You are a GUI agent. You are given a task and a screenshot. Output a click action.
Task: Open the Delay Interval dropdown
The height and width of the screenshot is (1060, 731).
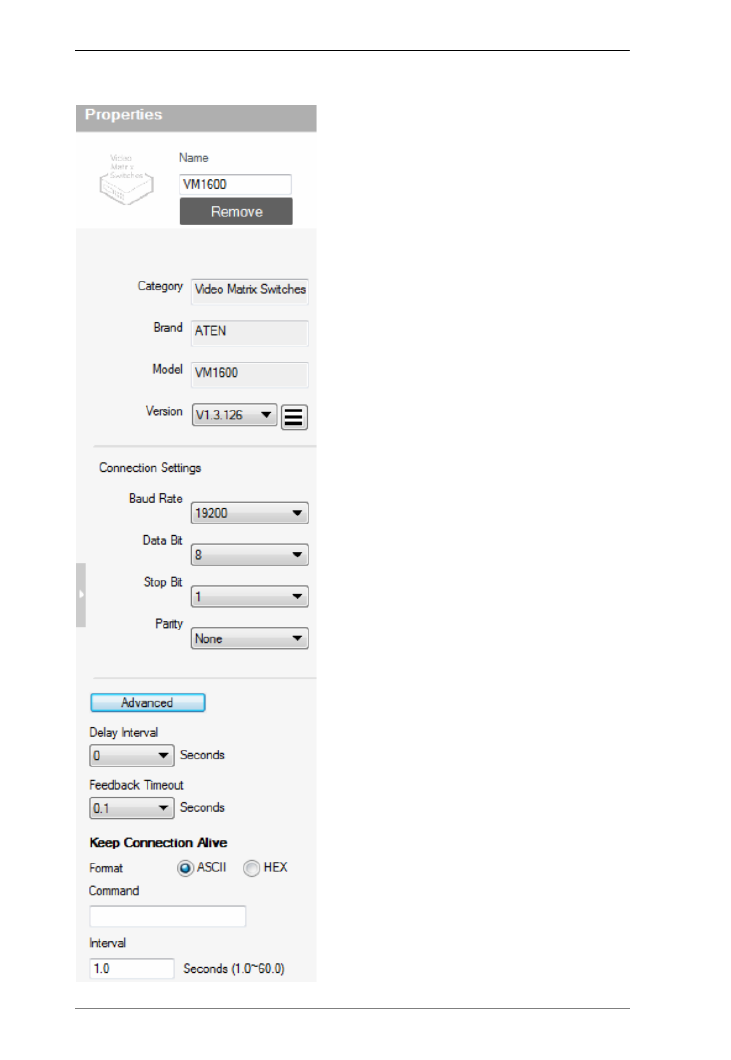(x=132, y=756)
